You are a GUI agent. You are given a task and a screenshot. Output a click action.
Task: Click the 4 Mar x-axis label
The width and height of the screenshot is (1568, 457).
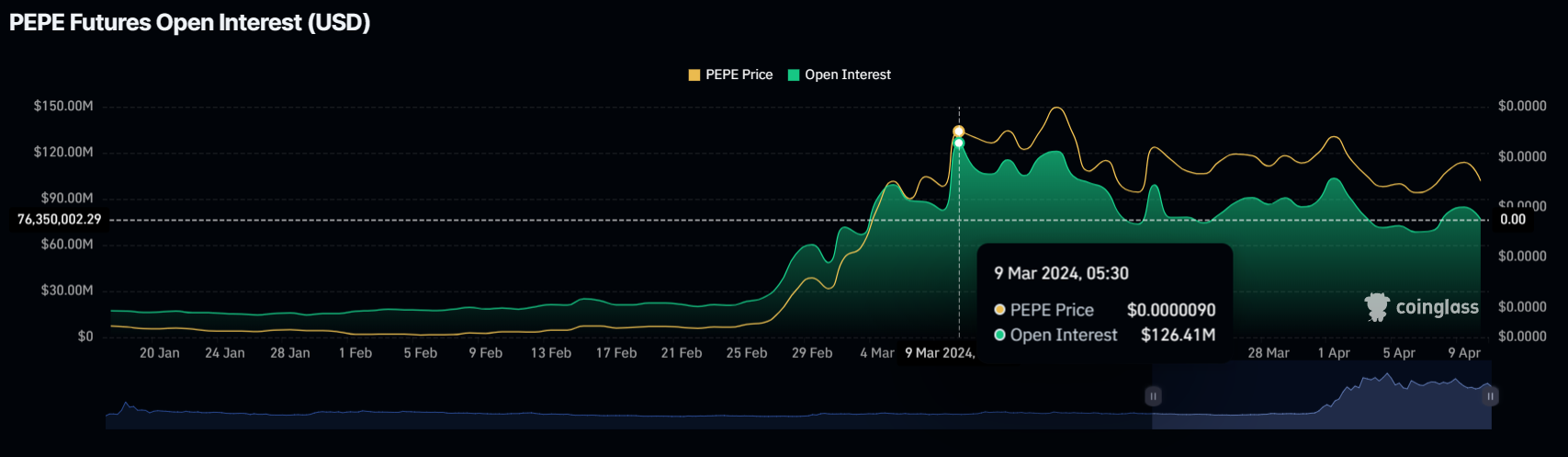point(876,353)
